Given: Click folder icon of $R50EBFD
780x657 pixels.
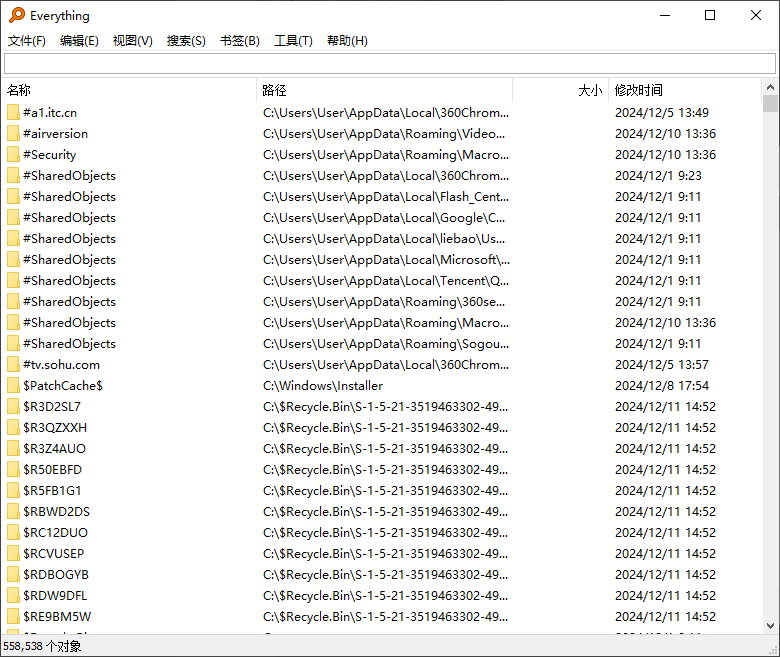Looking at the screenshot, I should pyautogui.click(x=13, y=469).
